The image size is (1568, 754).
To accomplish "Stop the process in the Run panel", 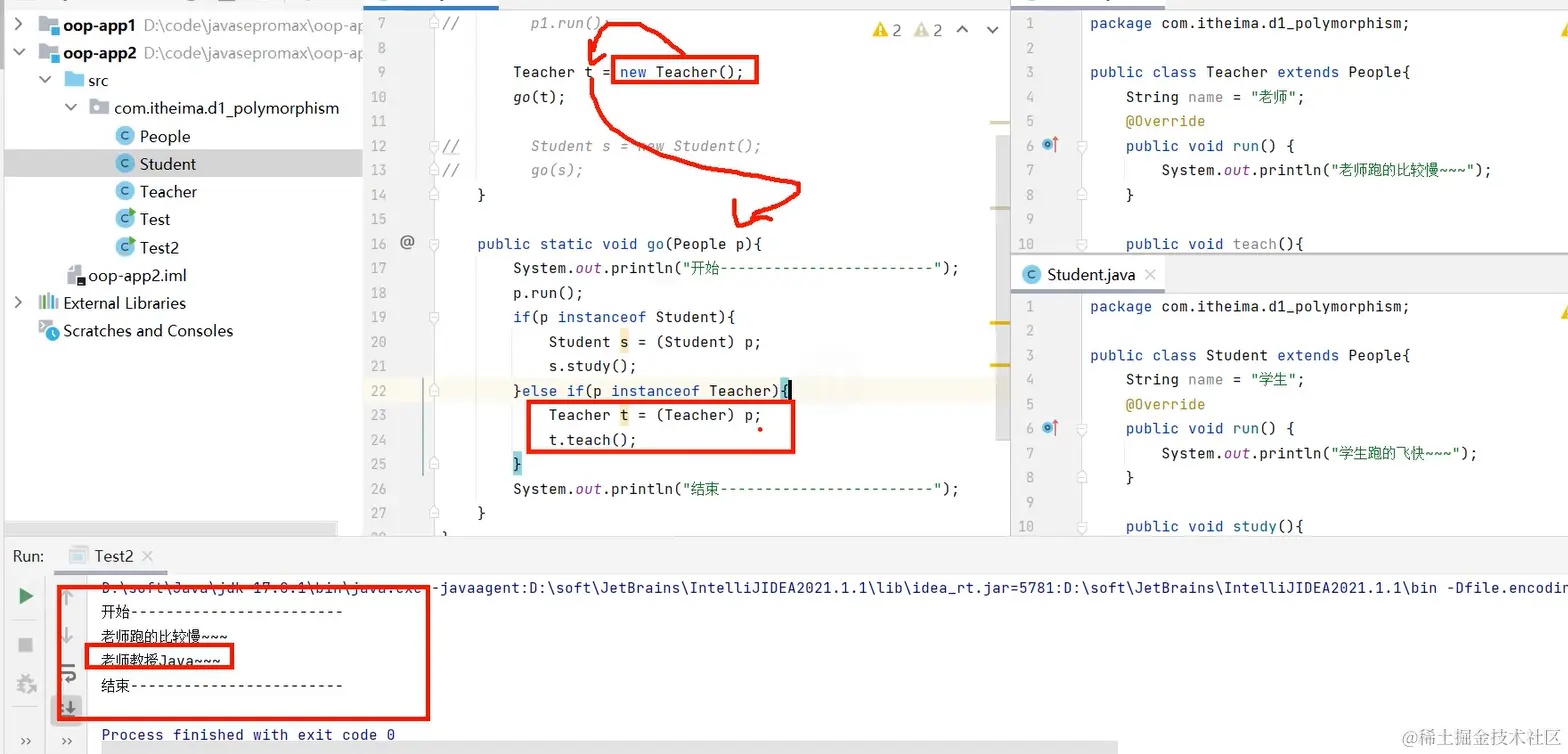I will 26,644.
